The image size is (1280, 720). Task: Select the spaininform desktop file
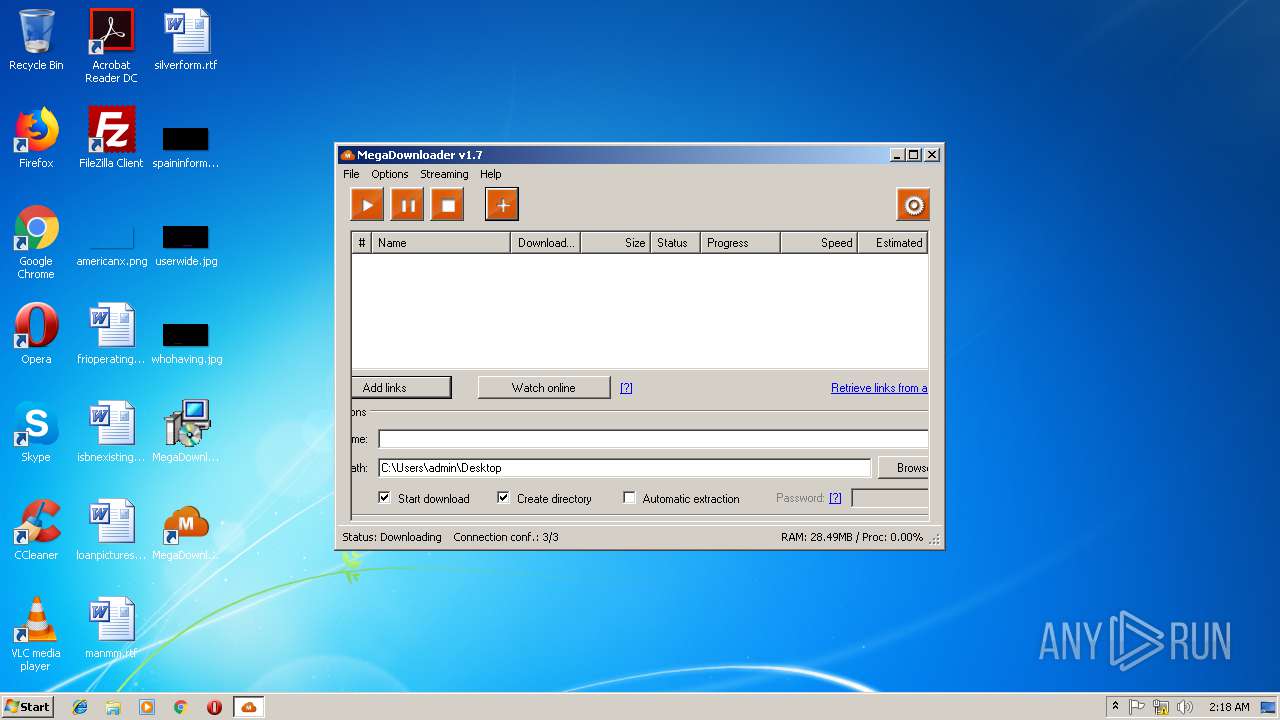186,145
